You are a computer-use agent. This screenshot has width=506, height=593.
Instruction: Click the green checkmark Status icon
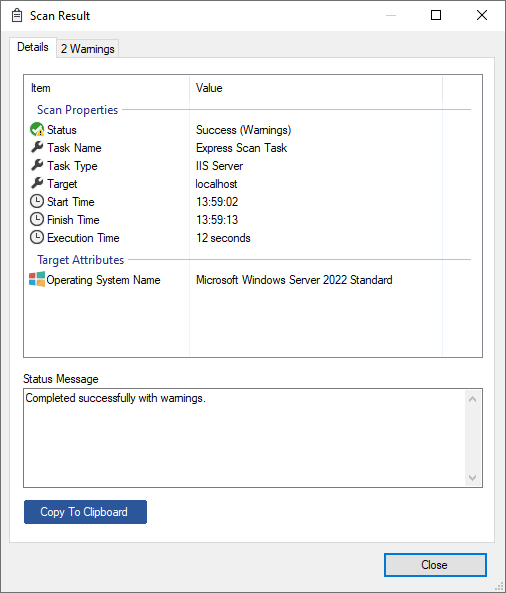pyautogui.click(x=37, y=129)
